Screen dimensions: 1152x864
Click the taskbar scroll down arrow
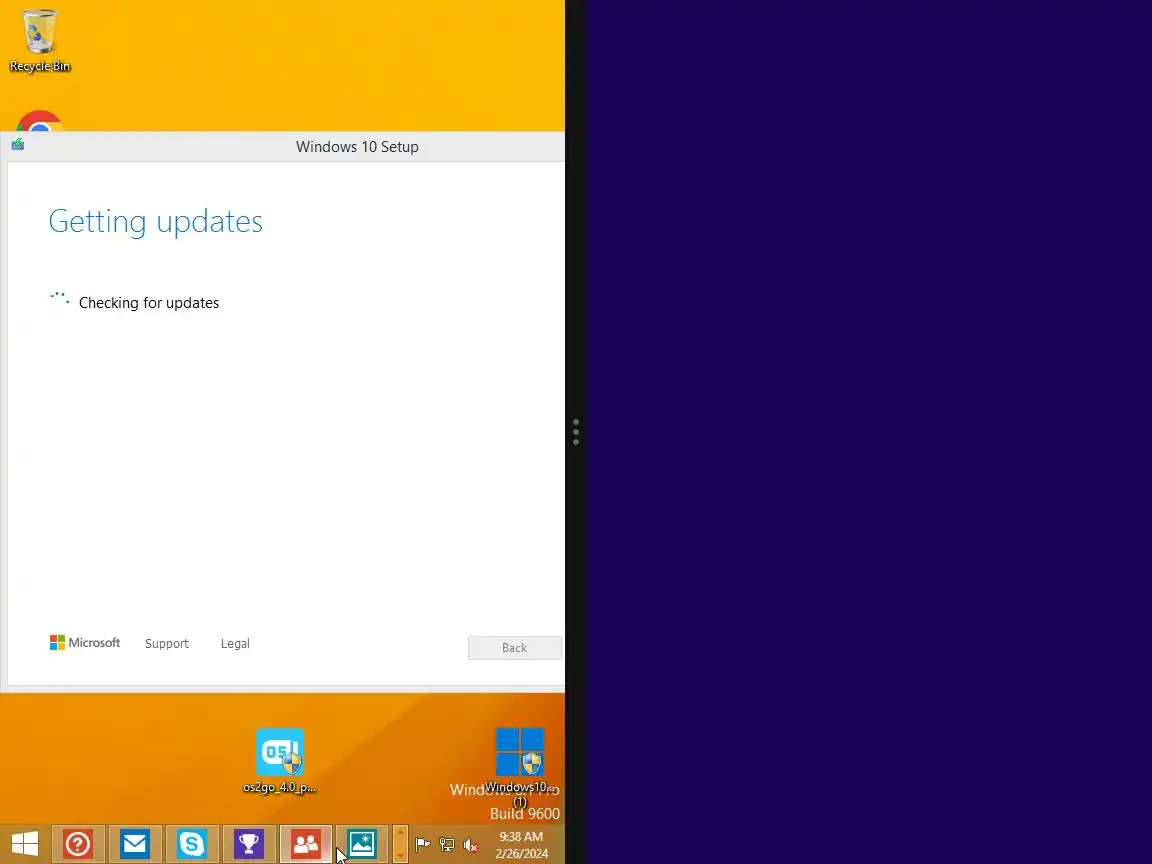pos(400,854)
